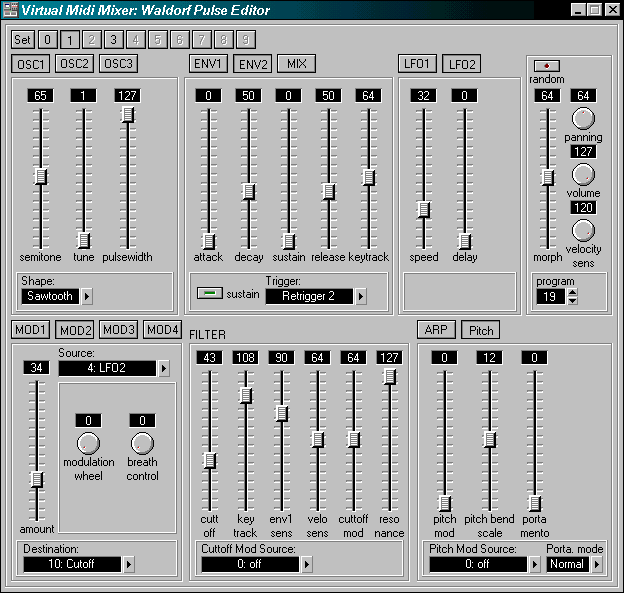Switch to the LFO1 tab
Viewport: 624px width, 593px height.
click(417, 64)
